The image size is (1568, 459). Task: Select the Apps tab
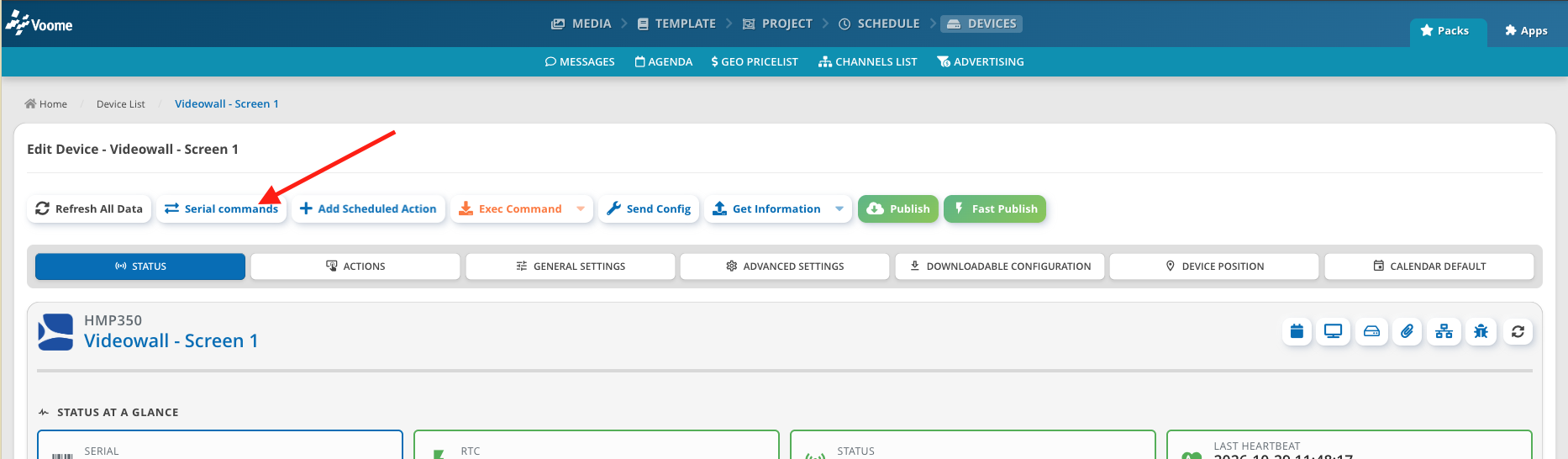pos(1526,31)
